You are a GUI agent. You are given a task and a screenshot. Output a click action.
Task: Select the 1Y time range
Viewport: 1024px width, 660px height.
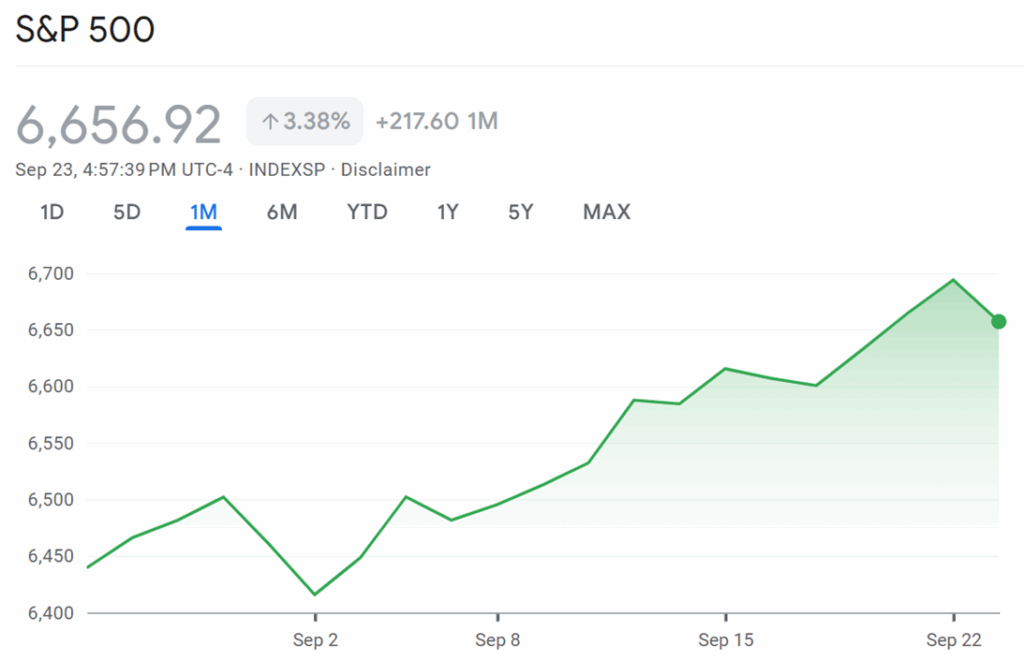[448, 212]
